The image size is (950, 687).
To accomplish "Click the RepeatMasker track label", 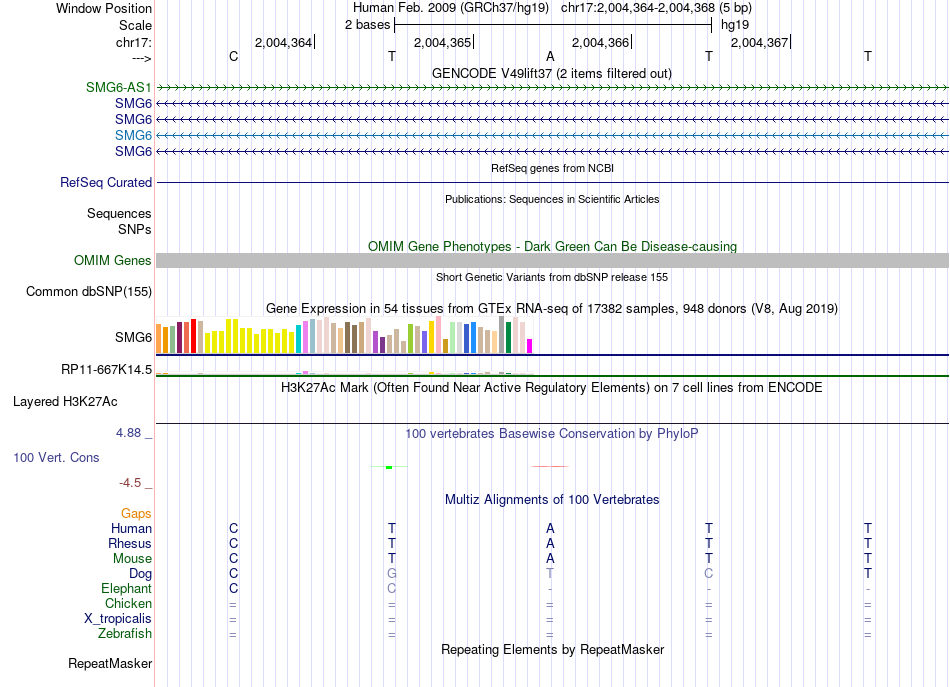I will point(110,663).
